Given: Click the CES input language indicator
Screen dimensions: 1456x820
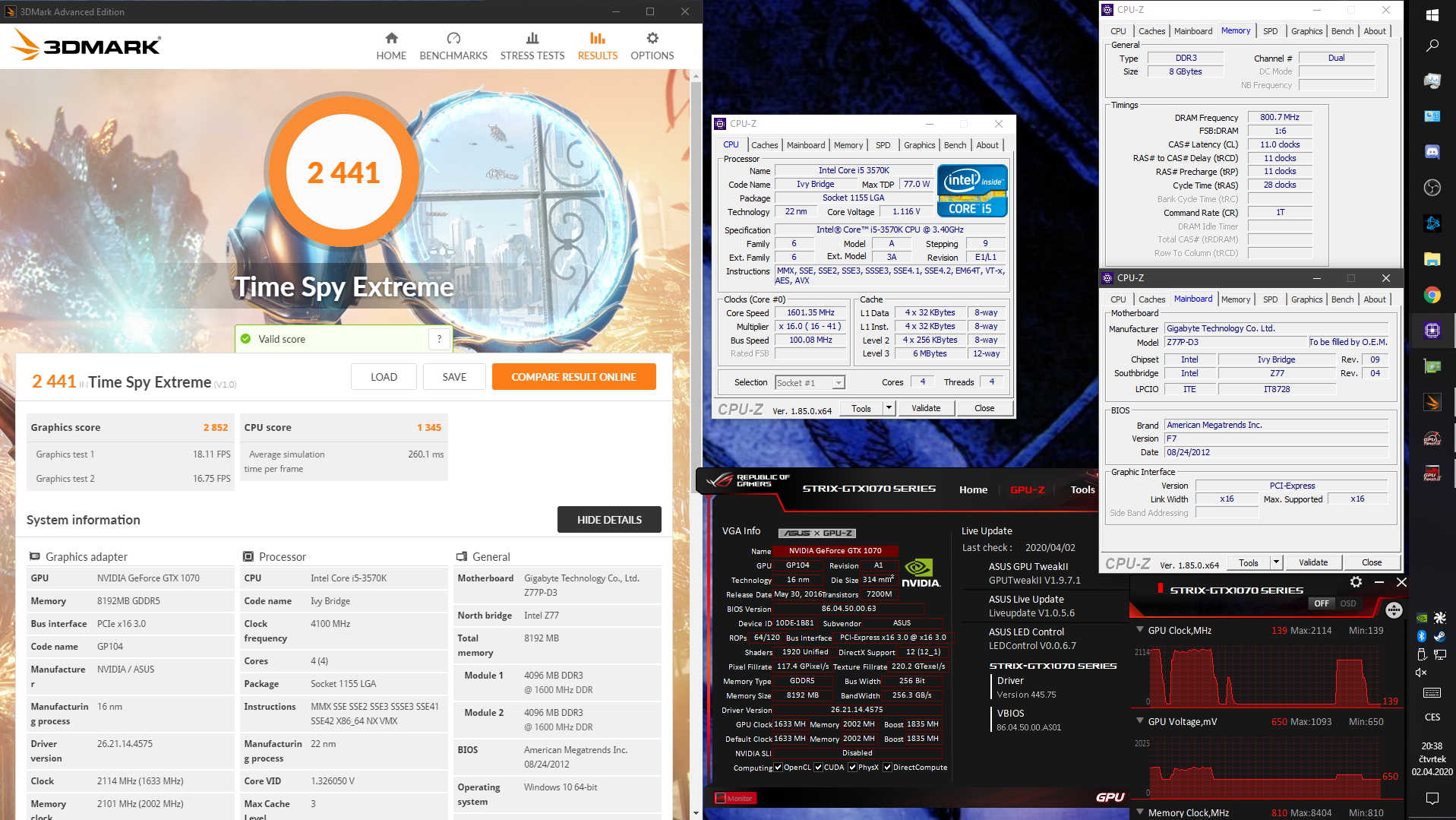Looking at the screenshot, I should (x=1432, y=717).
